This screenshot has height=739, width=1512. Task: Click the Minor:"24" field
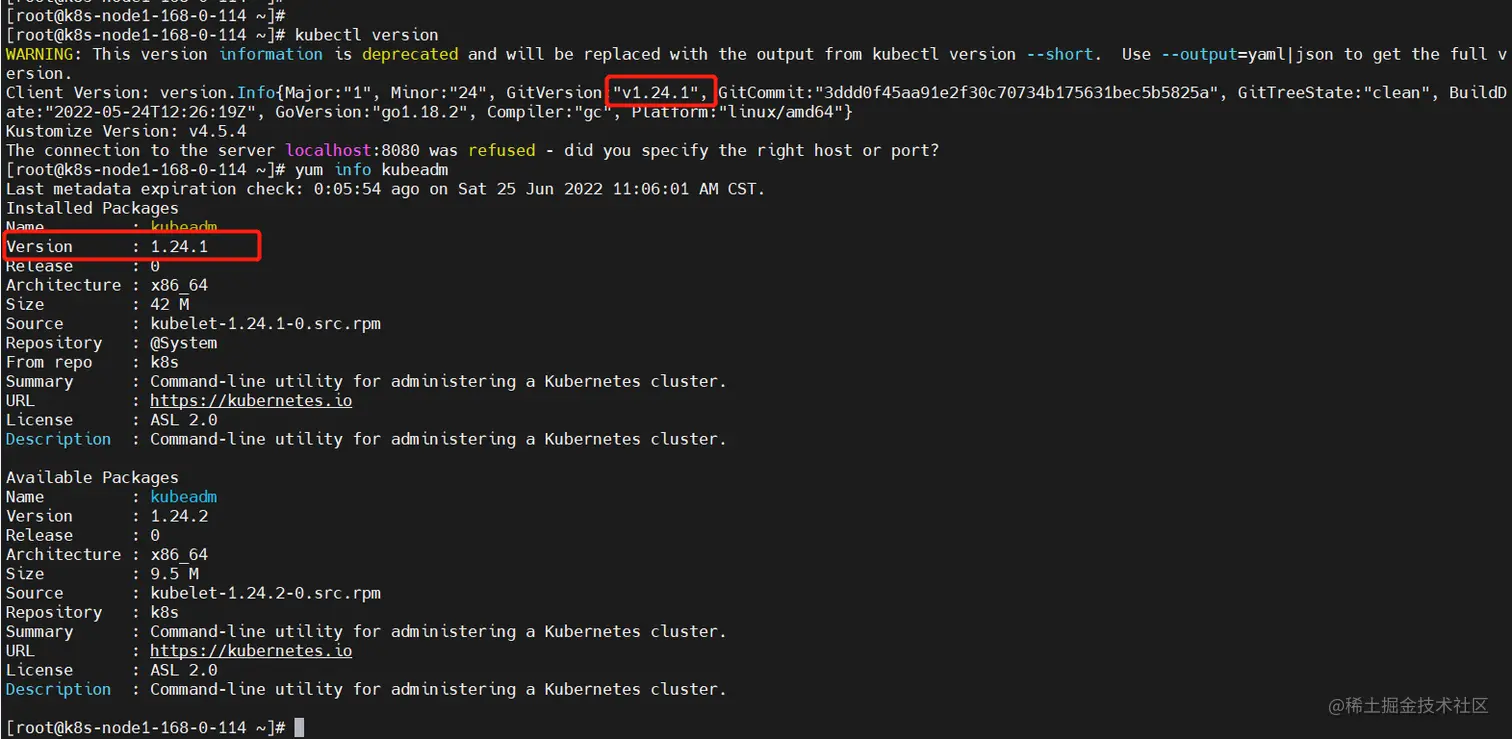[x=438, y=93]
